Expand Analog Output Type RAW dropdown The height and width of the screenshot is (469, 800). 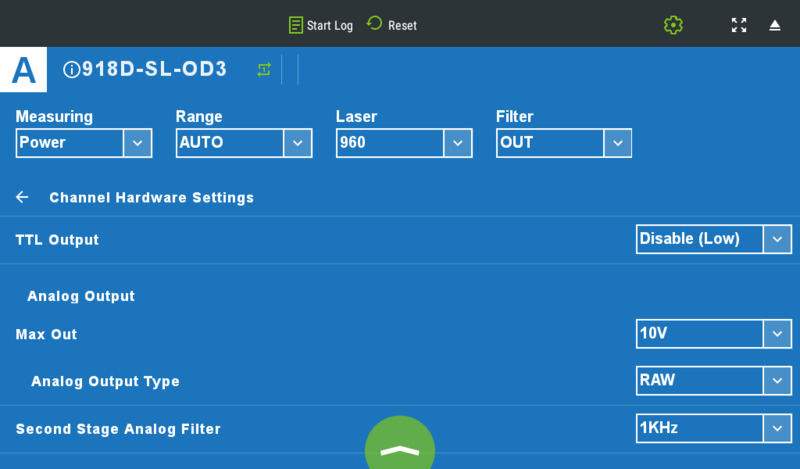pos(713,381)
